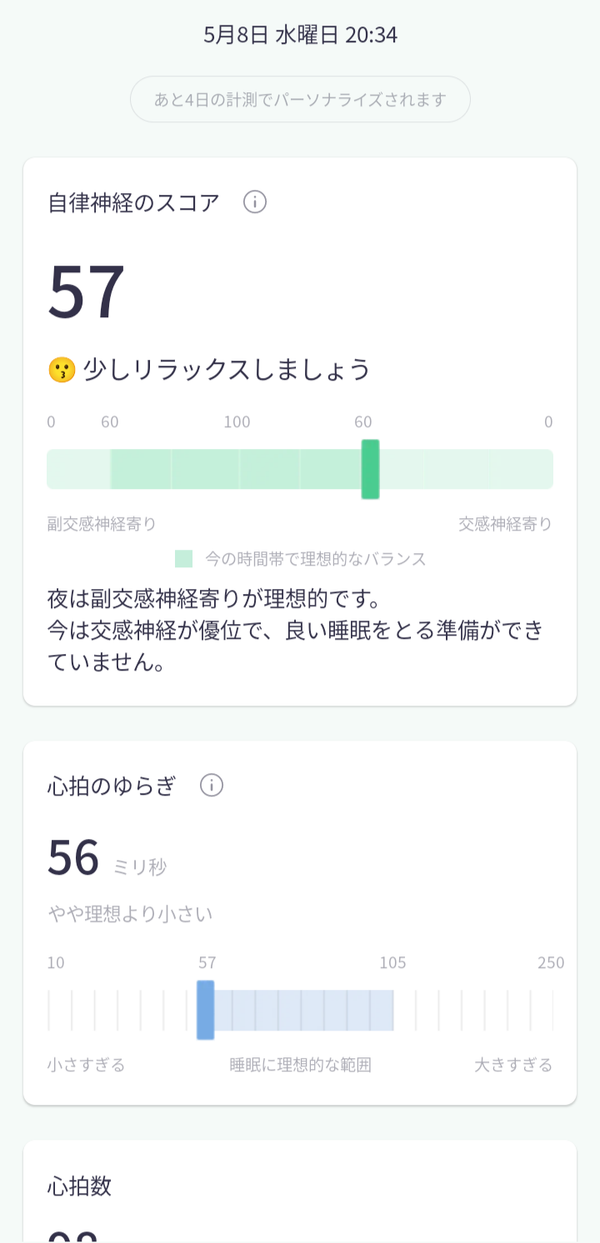Viewport: 600px width, 1243px height.
Task: Tap the large score number 57
Action: [87, 291]
